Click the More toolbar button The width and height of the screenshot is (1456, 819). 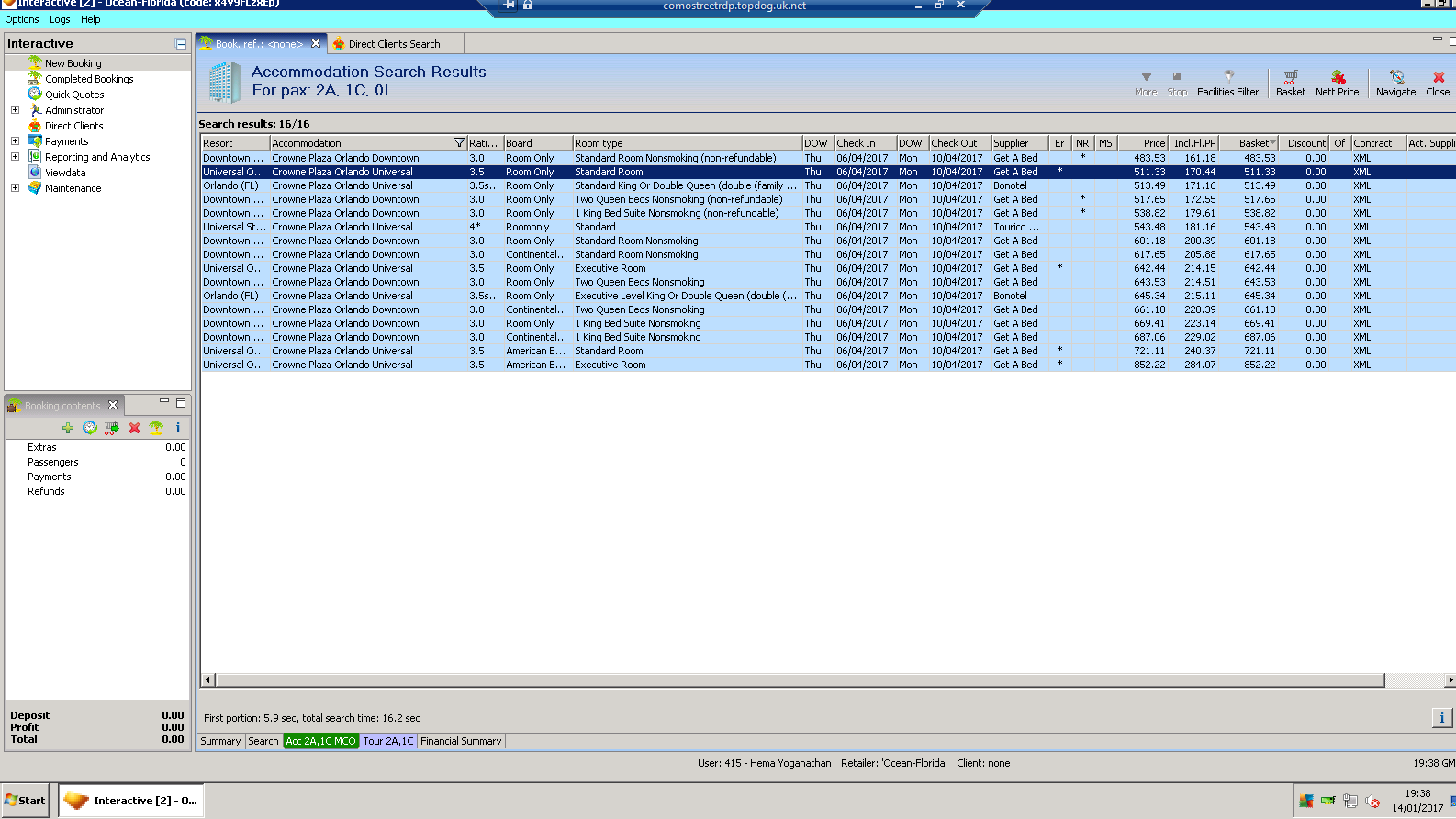click(1146, 84)
